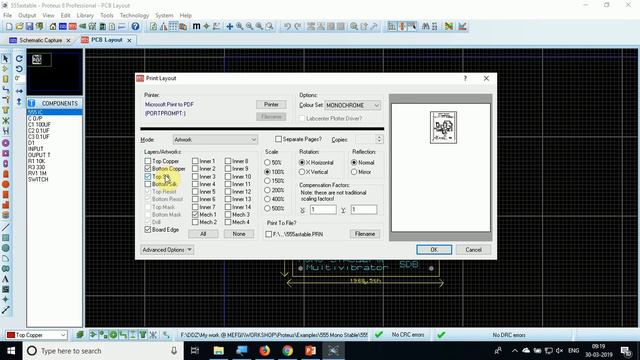Adjust the Copies spinner arrows

click(x=379, y=140)
